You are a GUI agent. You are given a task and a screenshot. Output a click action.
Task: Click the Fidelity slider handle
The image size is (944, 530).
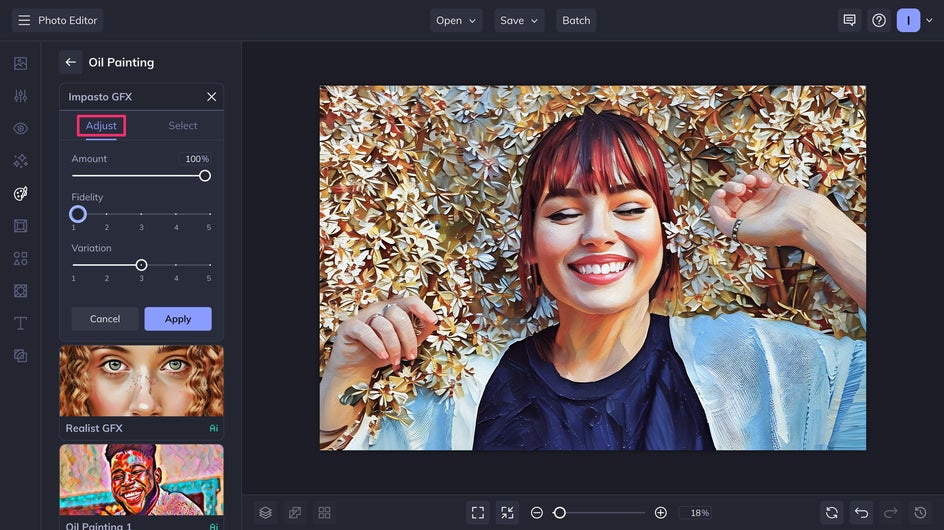click(78, 214)
